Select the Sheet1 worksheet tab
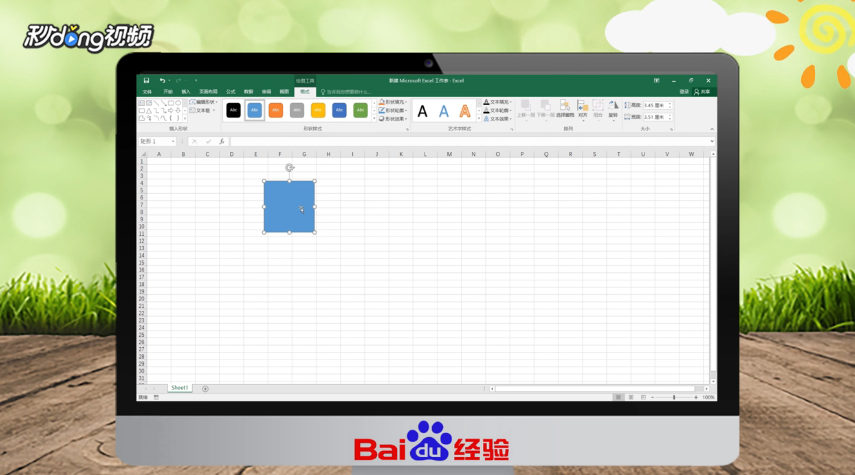This screenshot has height=475, width=855. (x=179, y=388)
